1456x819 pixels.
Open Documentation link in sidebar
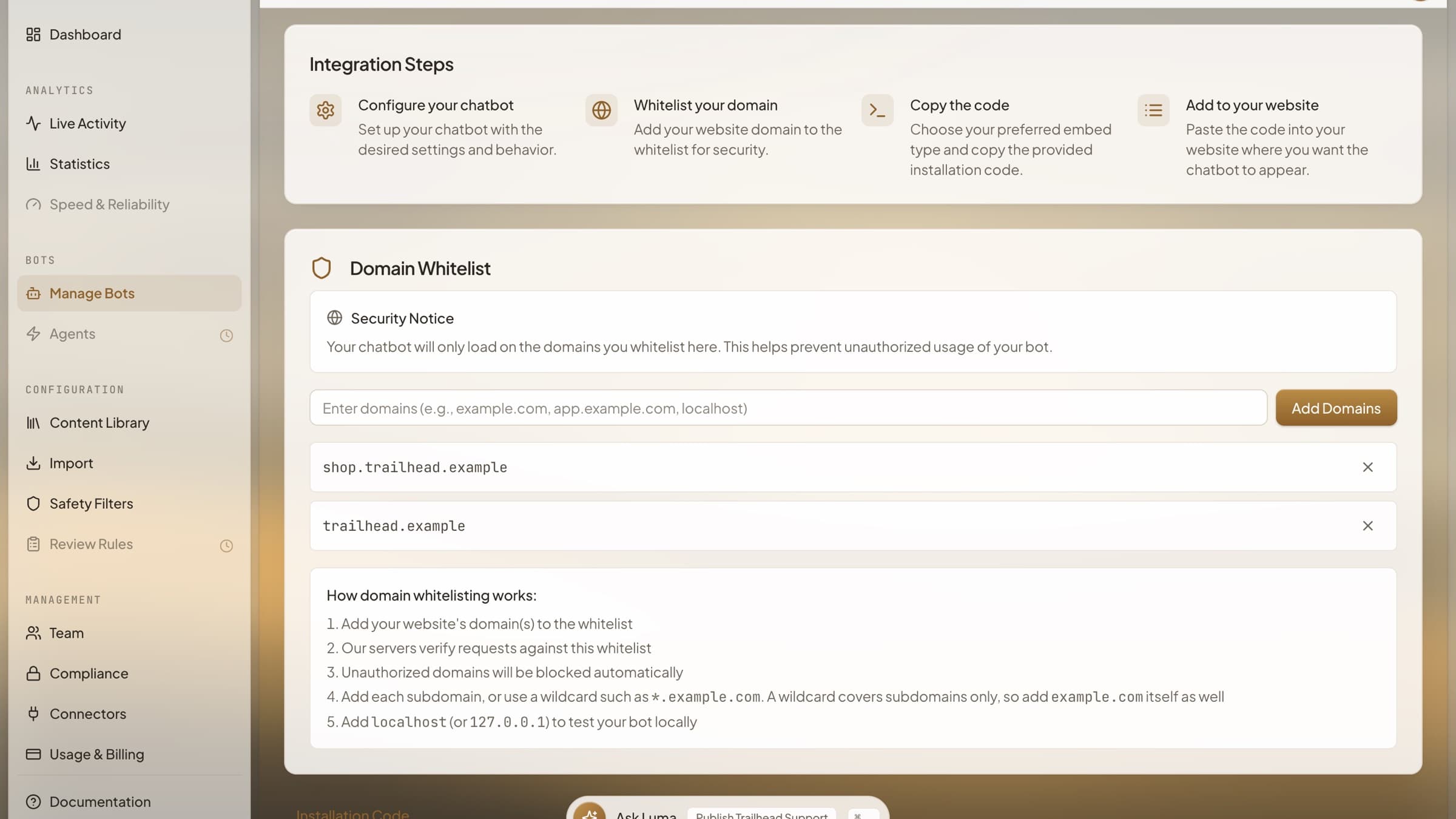[129, 802]
